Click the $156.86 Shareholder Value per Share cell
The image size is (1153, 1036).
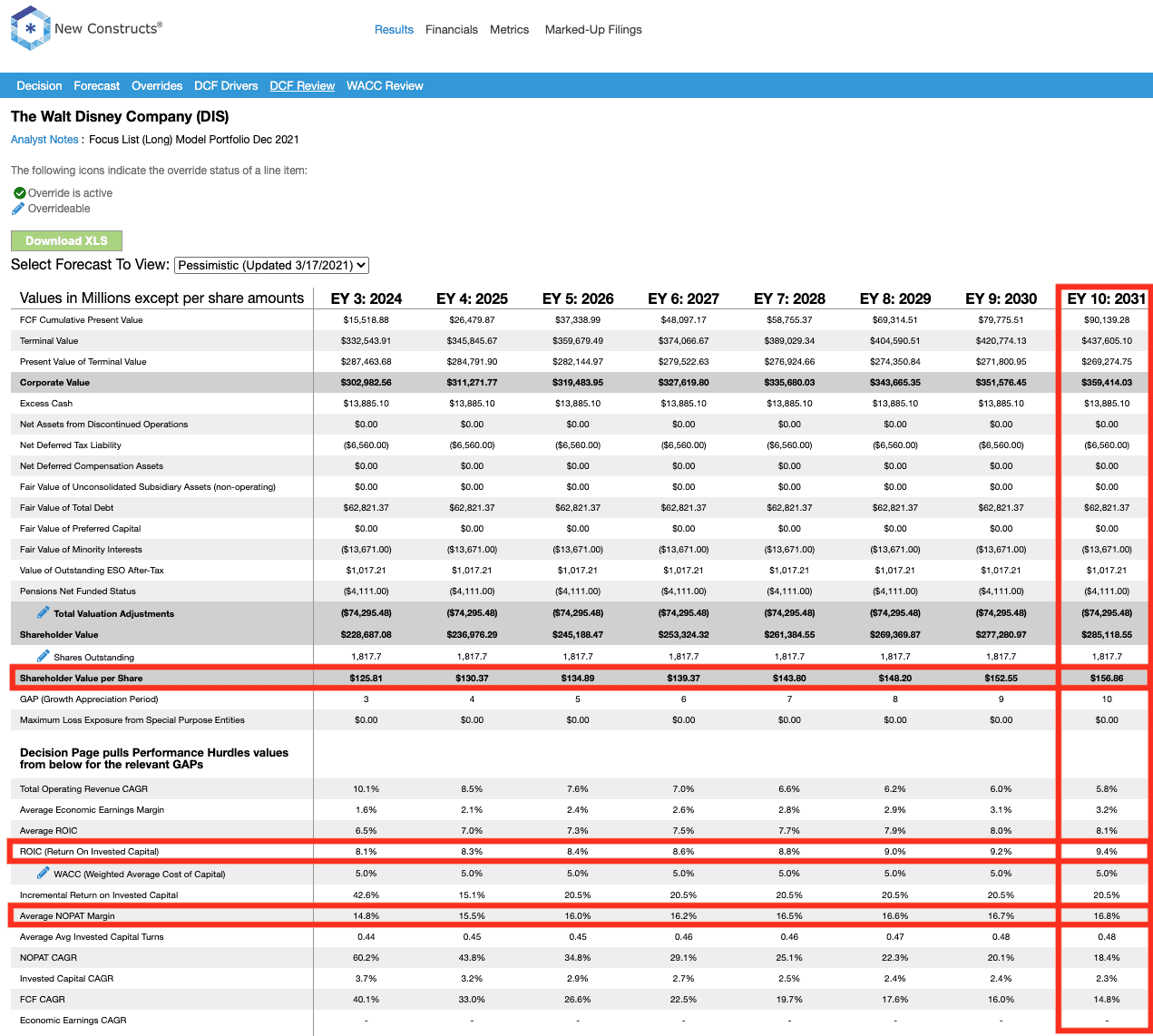(x=1107, y=679)
